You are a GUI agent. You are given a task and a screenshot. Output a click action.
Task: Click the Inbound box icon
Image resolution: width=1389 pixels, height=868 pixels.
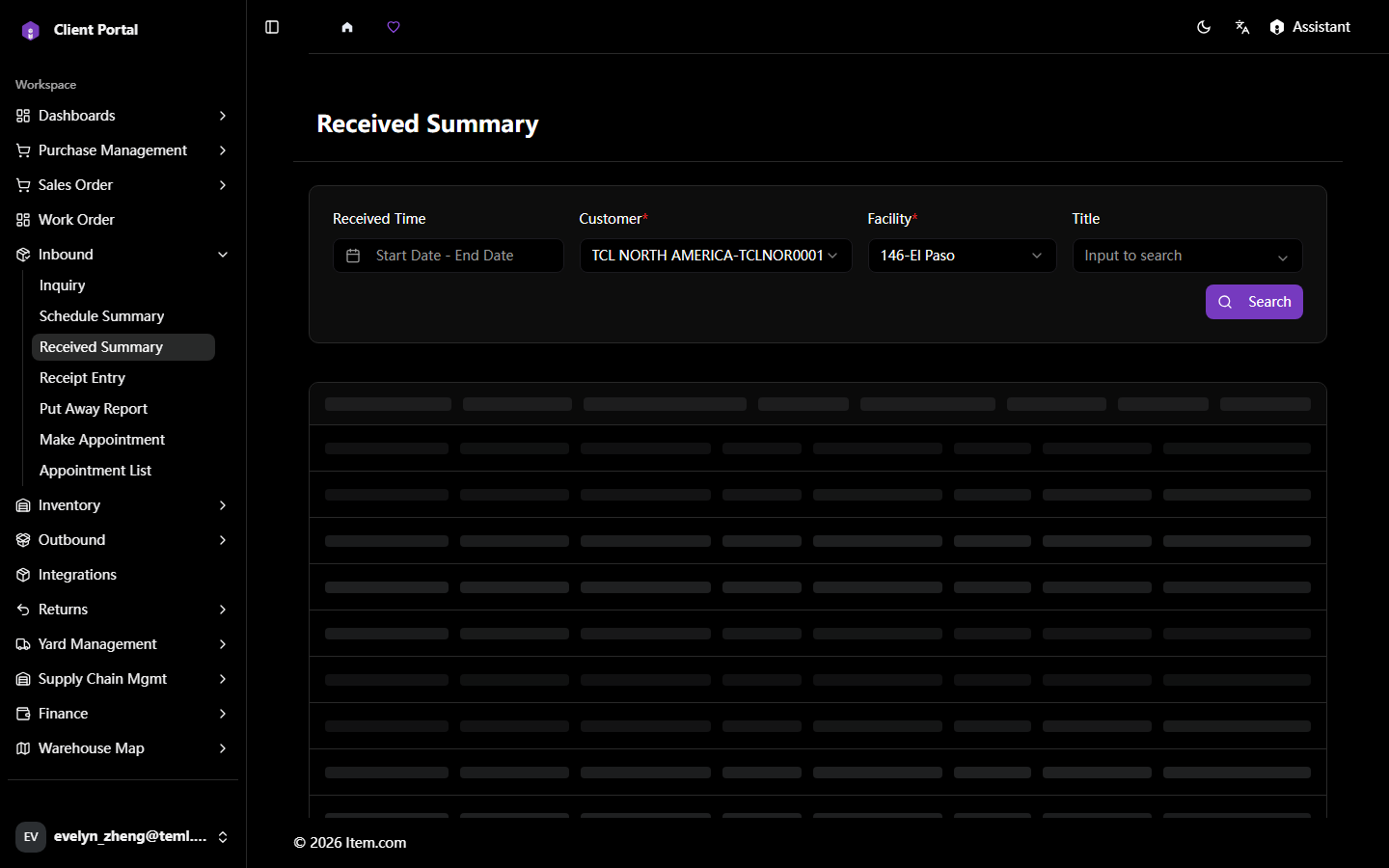point(23,255)
